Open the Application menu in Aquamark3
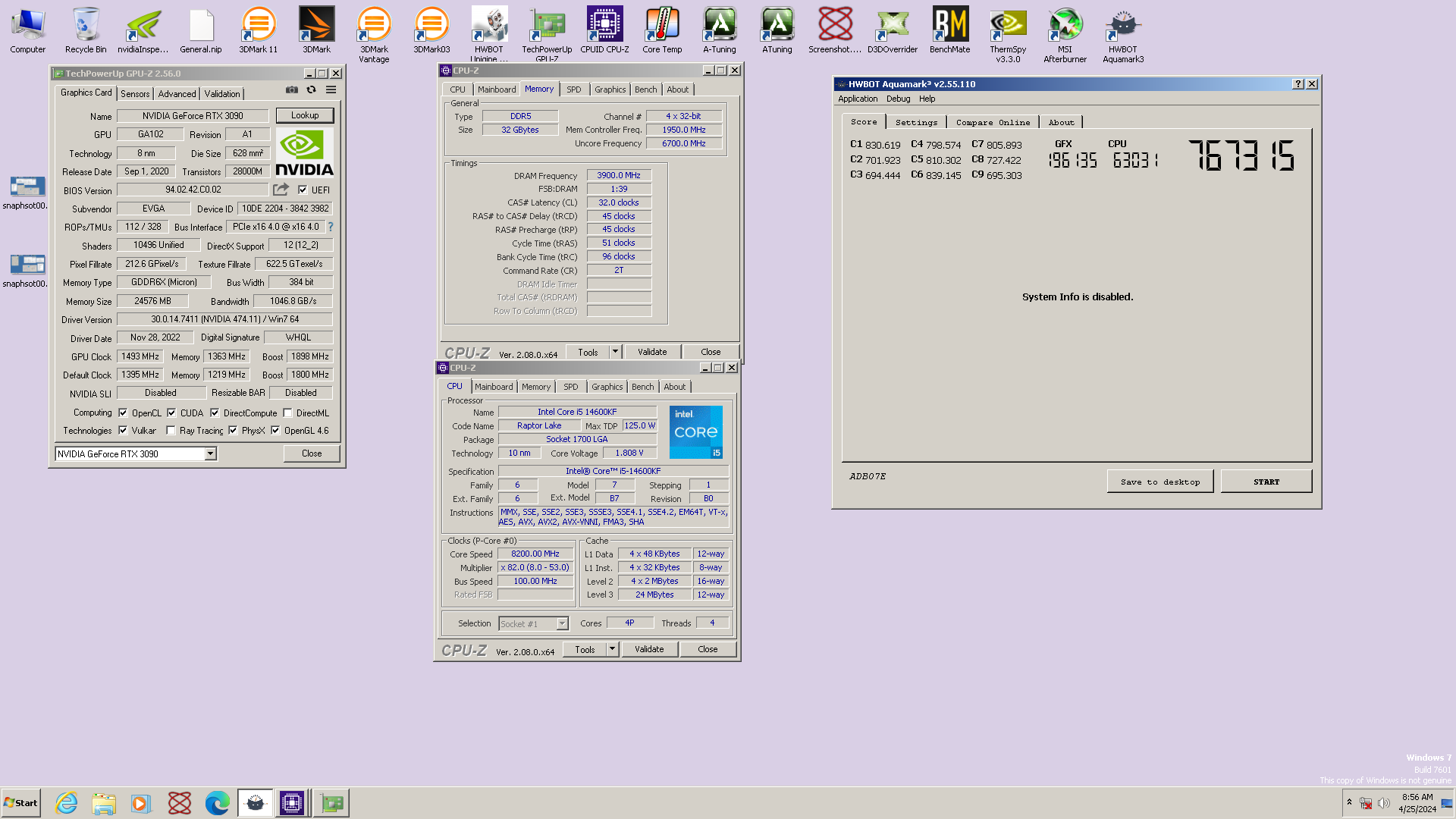Viewport: 1456px width, 819px height. (x=858, y=99)
